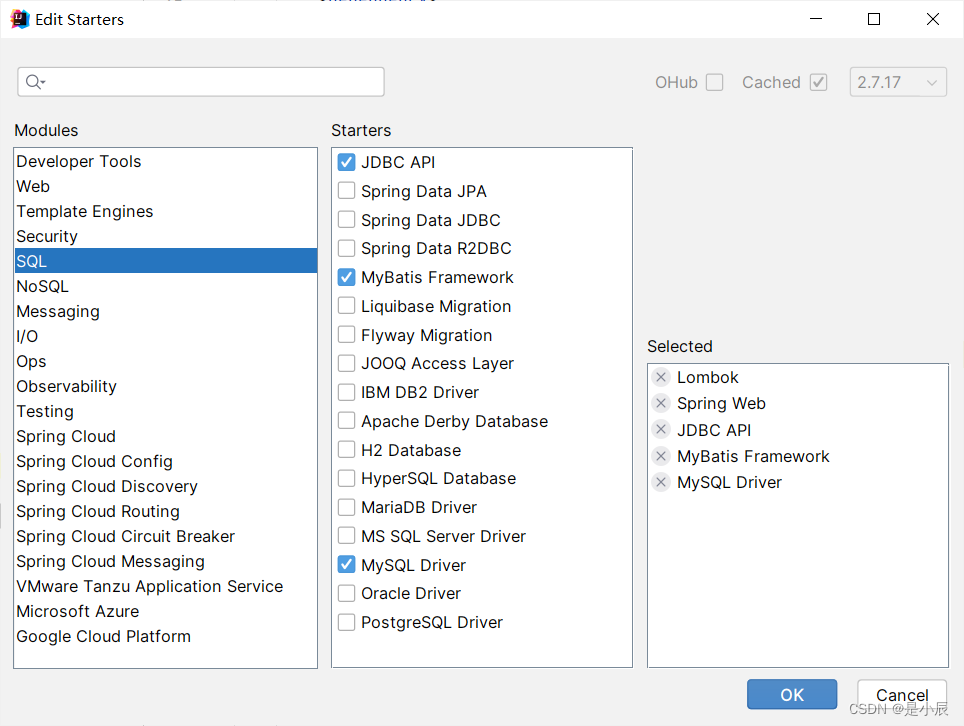Check the H2 Database checkbox

pyautogui.click(x=346, y=450)
